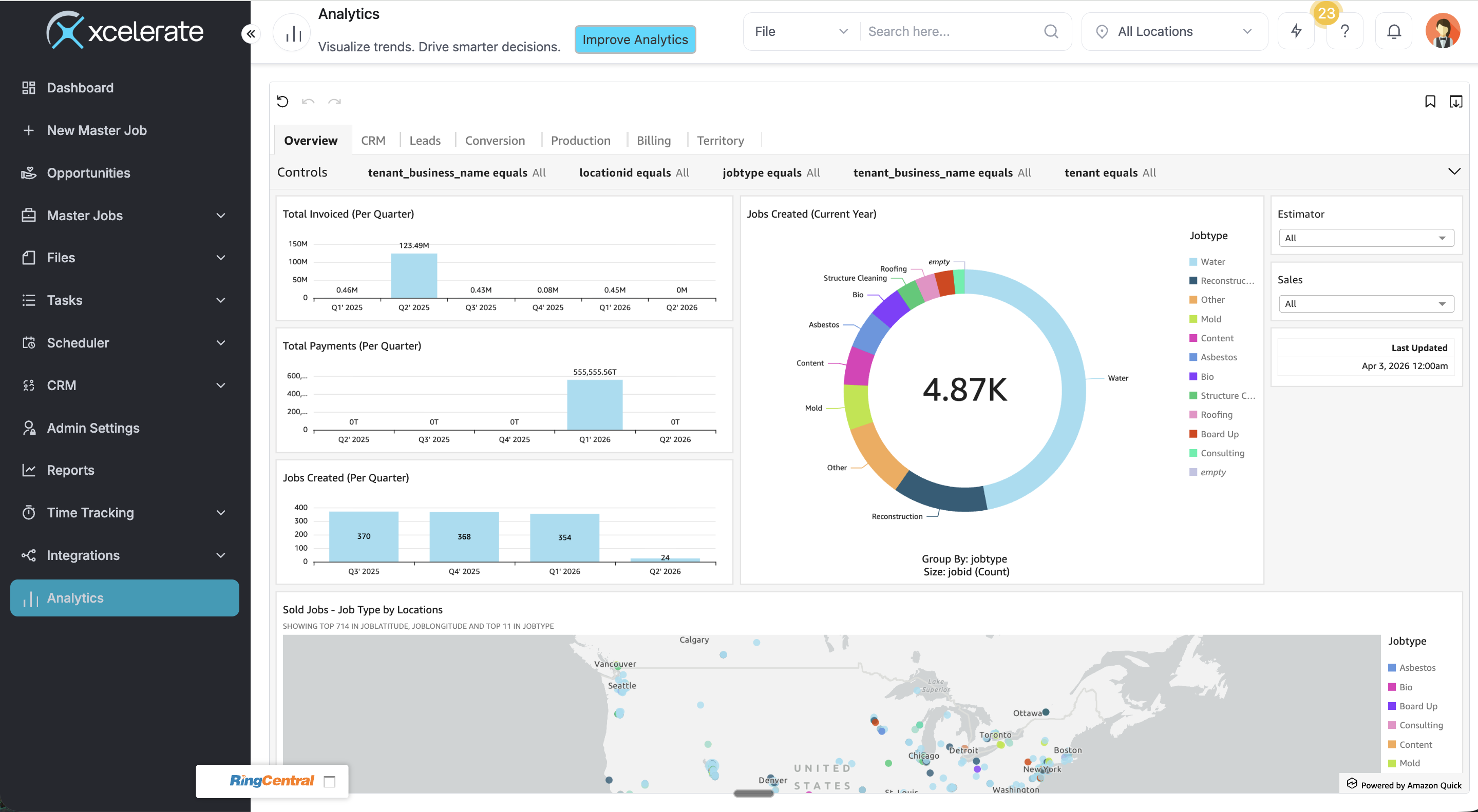Screen dimensions: 1478x812
Task: Click the map's horizontal scrollbar handle
Action: 753,794
